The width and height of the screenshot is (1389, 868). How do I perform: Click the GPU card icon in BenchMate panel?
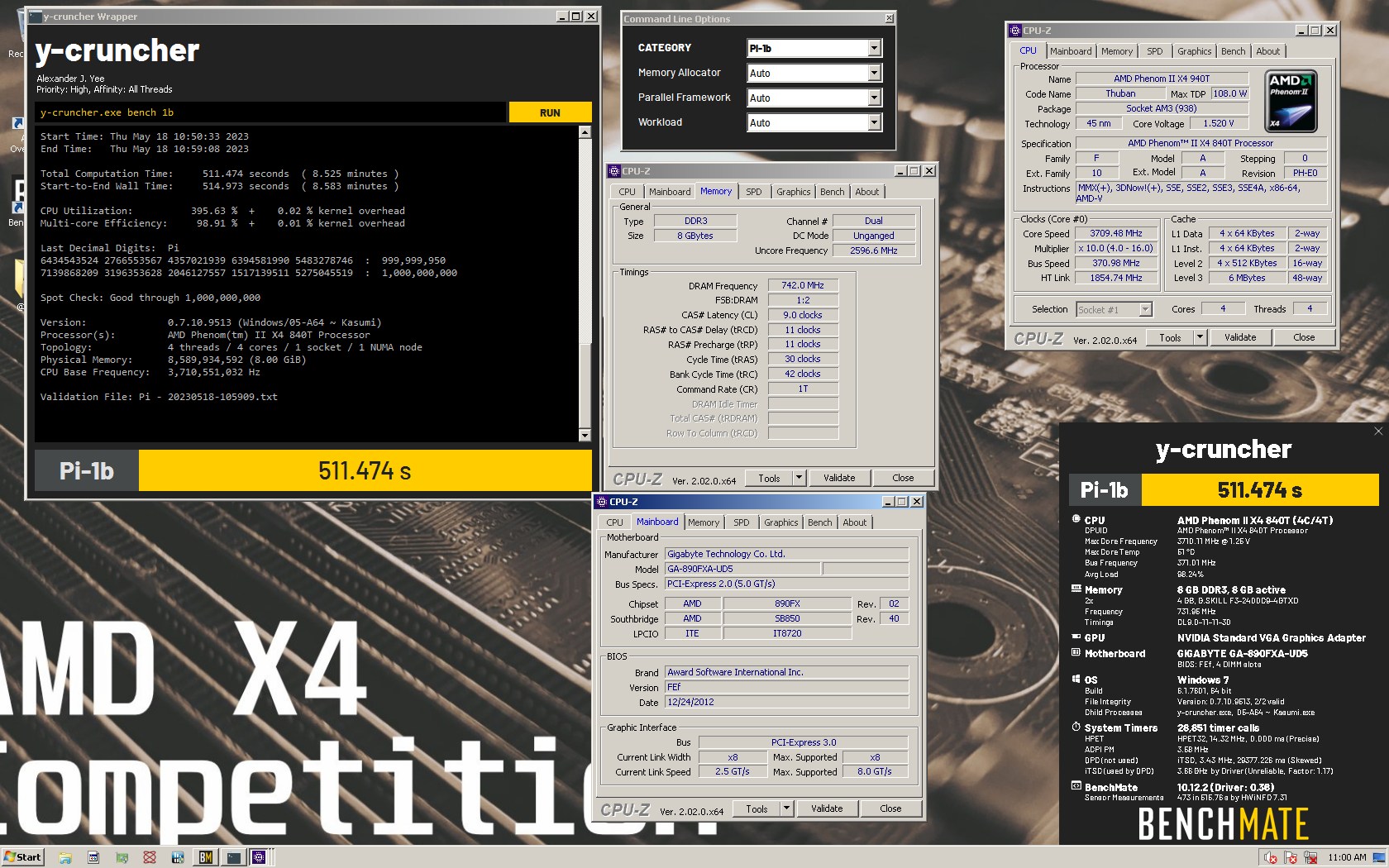pos(1076,637)
